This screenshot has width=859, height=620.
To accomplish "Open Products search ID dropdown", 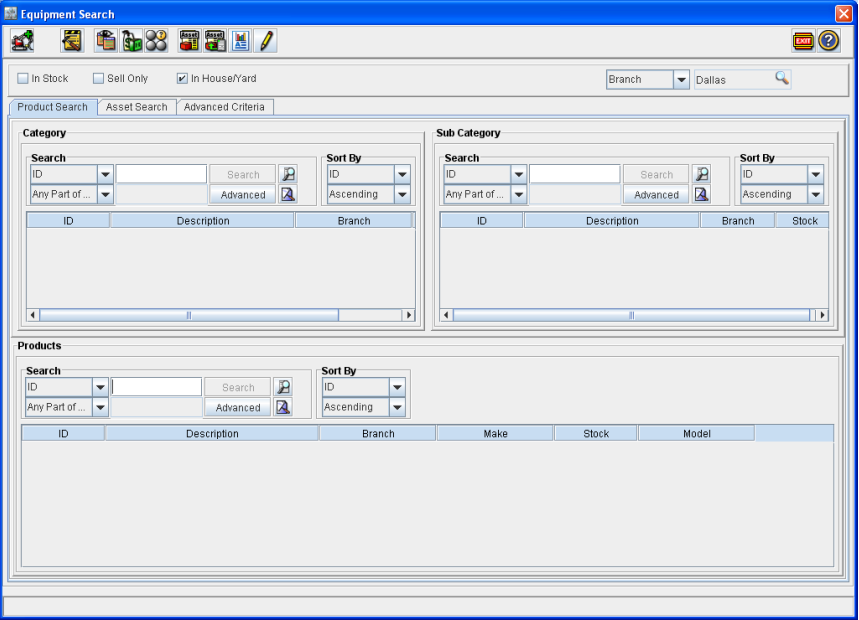I will click(100, 387).
